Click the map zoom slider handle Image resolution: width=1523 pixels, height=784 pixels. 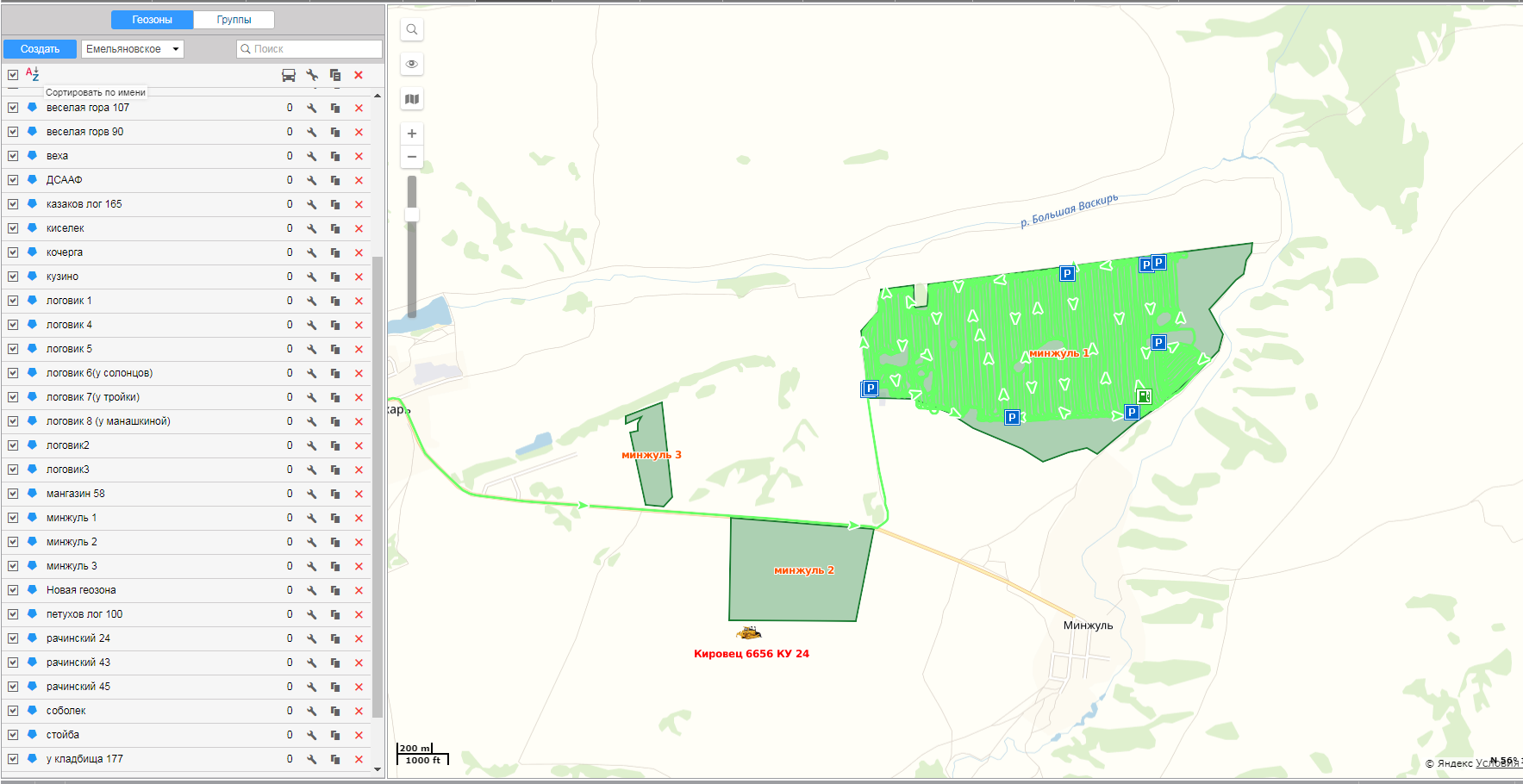(x=412, y=215)
